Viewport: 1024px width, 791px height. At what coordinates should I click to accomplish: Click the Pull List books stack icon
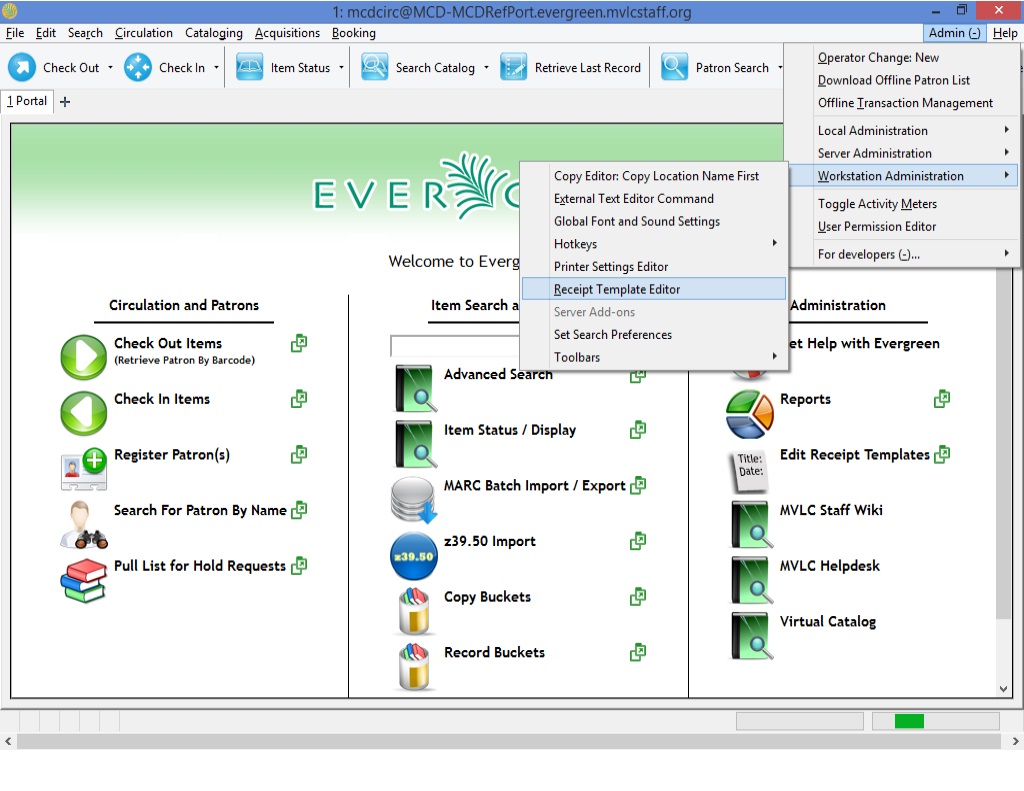pos(83,580)
